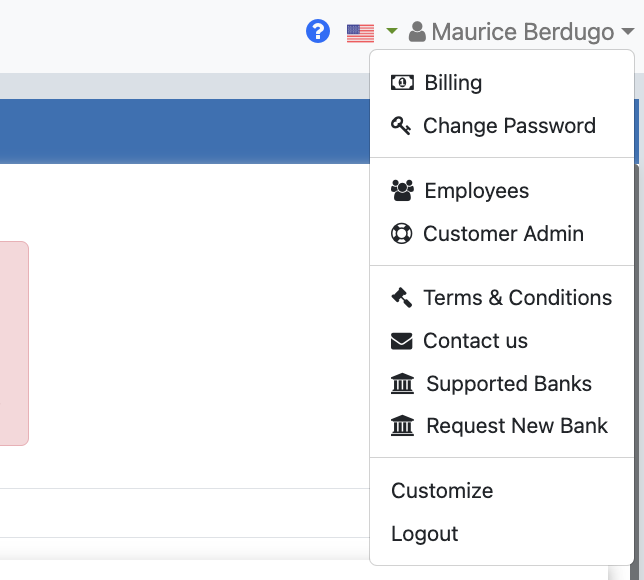Image resolution: width=644 pixels, height=580 pixels.
Task: Open the Billing menu item
Action: [x=453, y=83]
